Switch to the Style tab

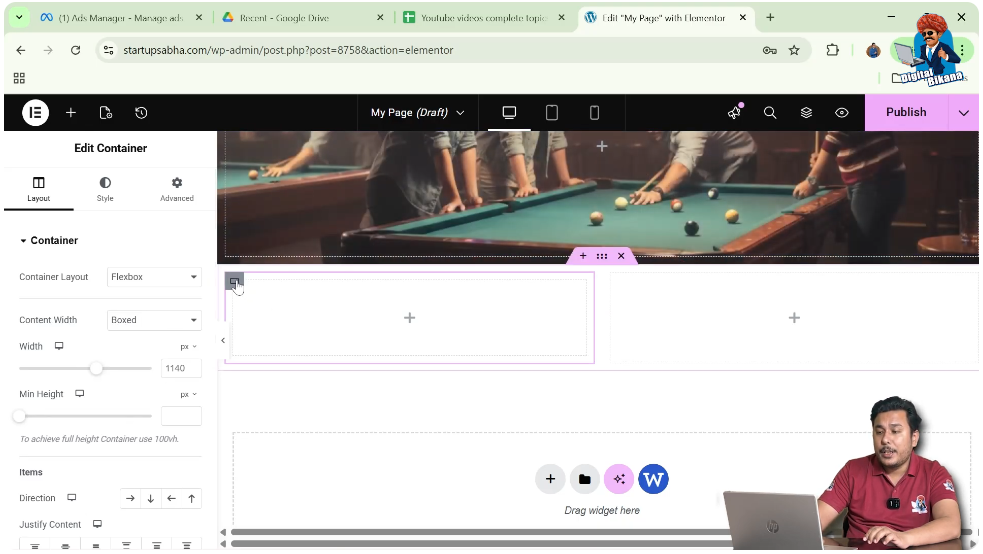point(105,189)
